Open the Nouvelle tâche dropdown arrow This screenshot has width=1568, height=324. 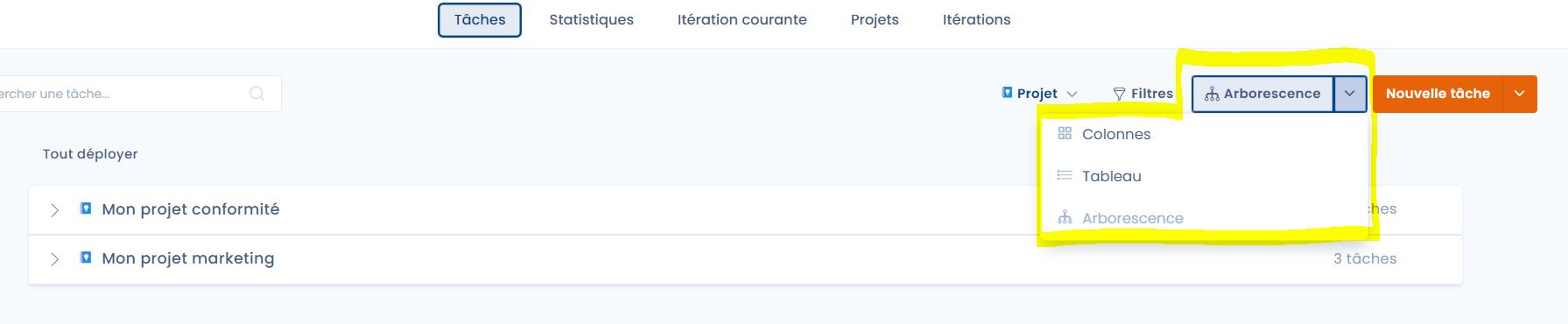pos(1520,94)
